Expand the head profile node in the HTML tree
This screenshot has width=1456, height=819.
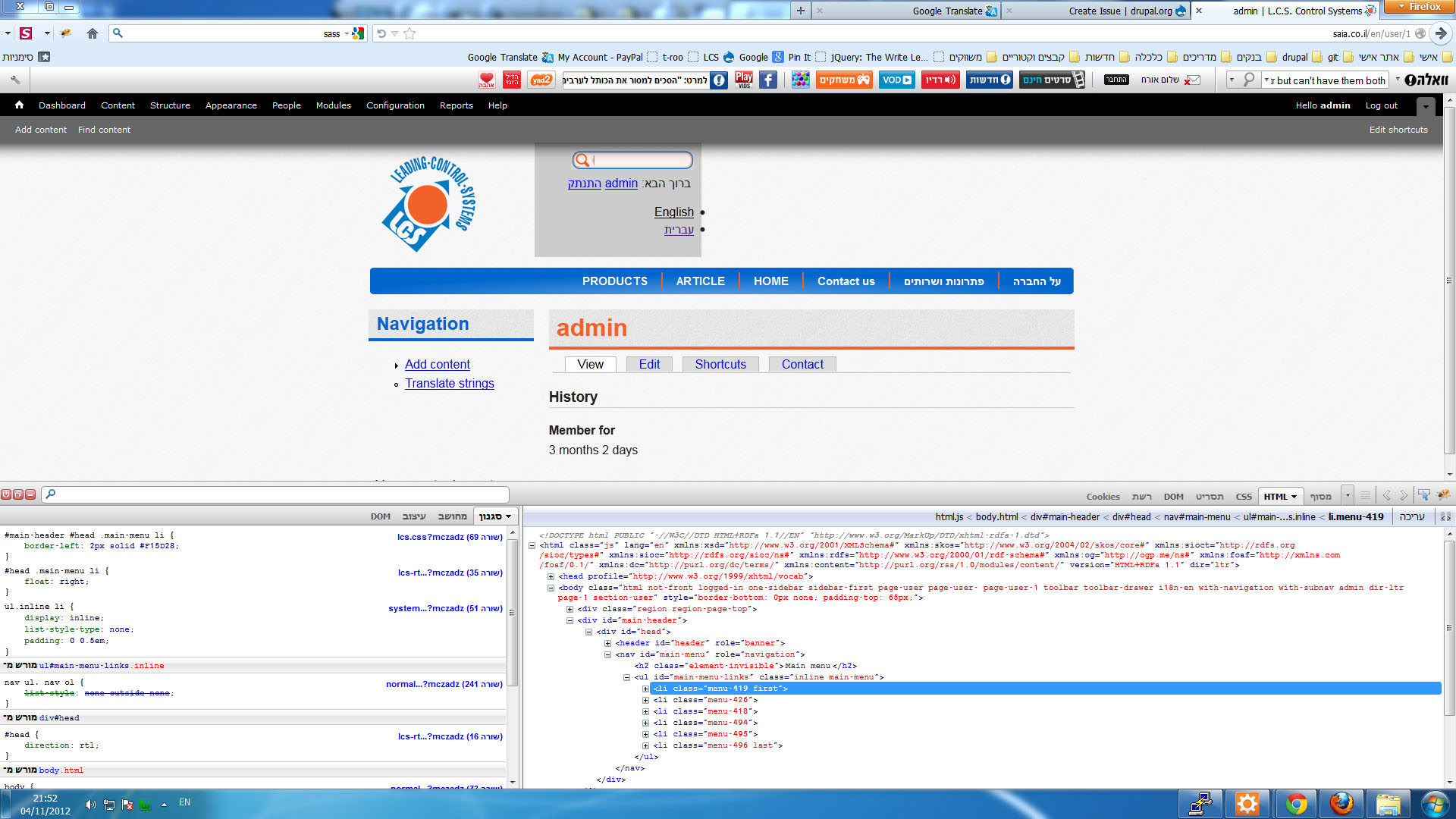(x=551, y=576)
